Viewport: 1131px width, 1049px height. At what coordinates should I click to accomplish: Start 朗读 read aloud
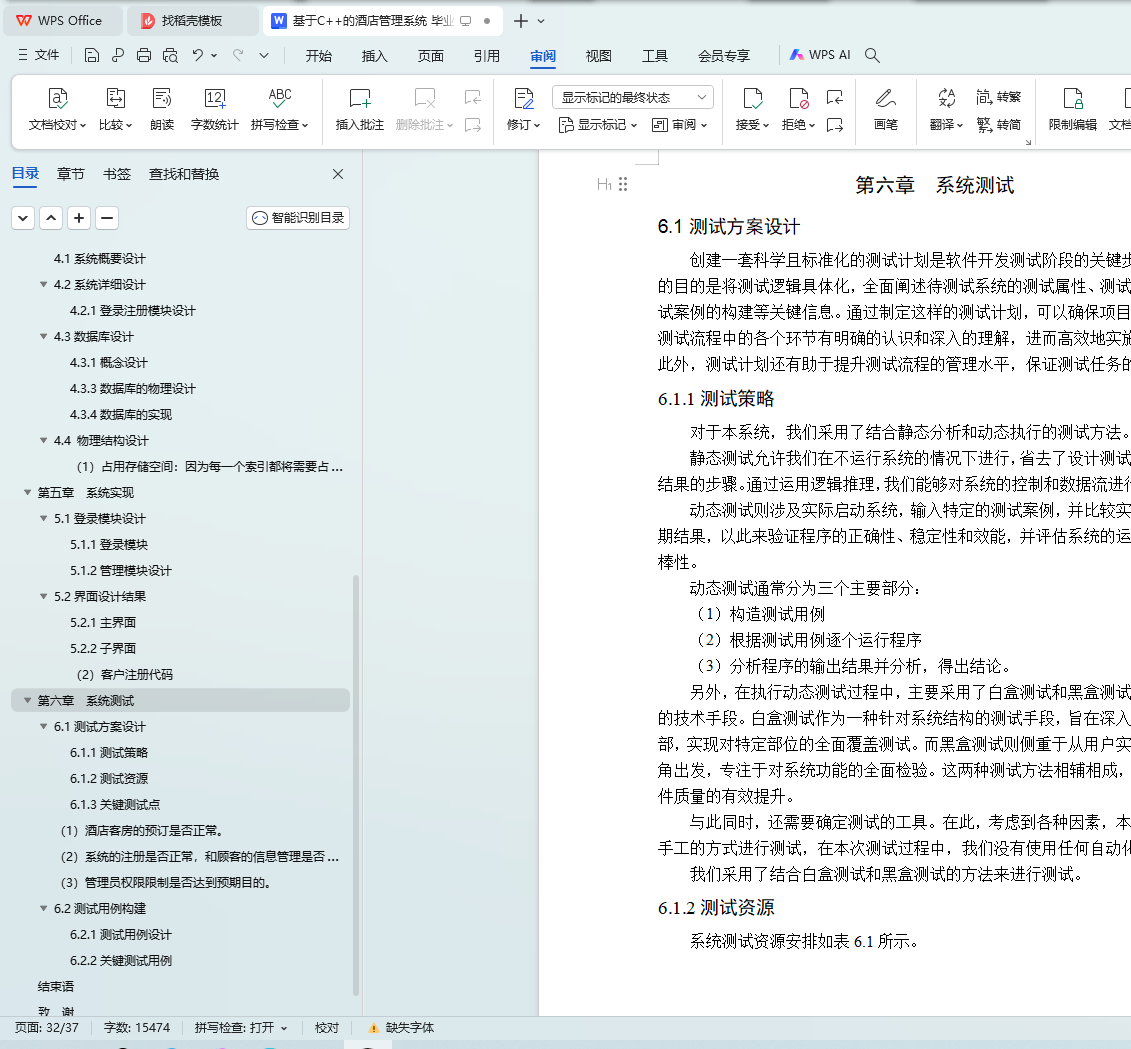[162, 109]
